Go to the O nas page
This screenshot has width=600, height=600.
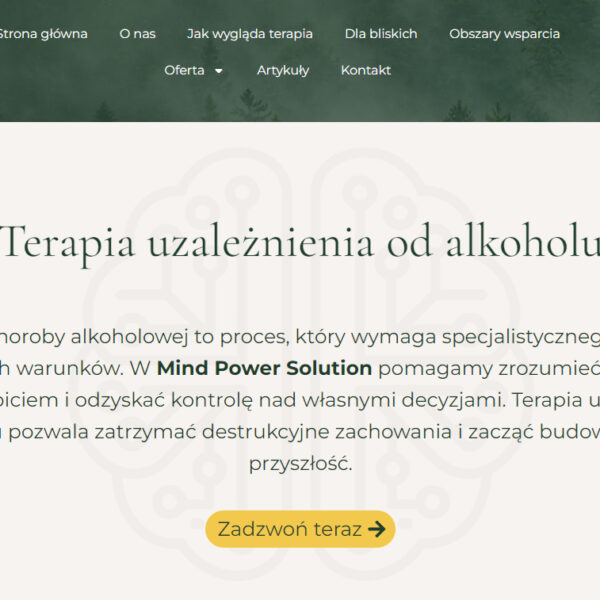[137, 34]
